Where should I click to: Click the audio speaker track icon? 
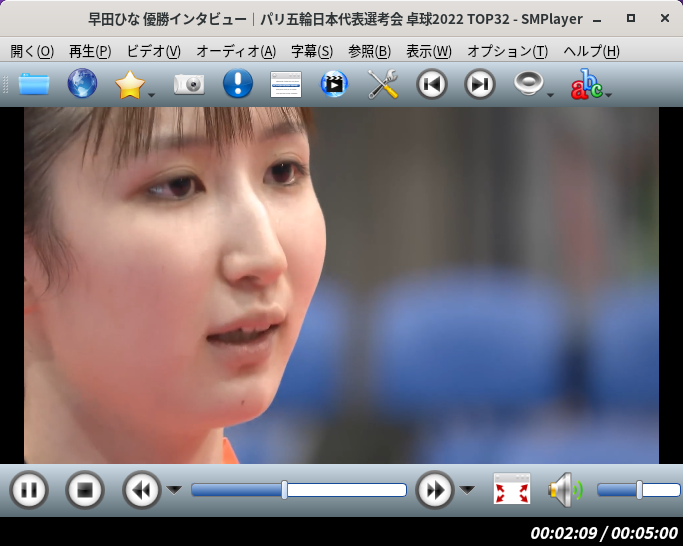[x=528, y=83]
